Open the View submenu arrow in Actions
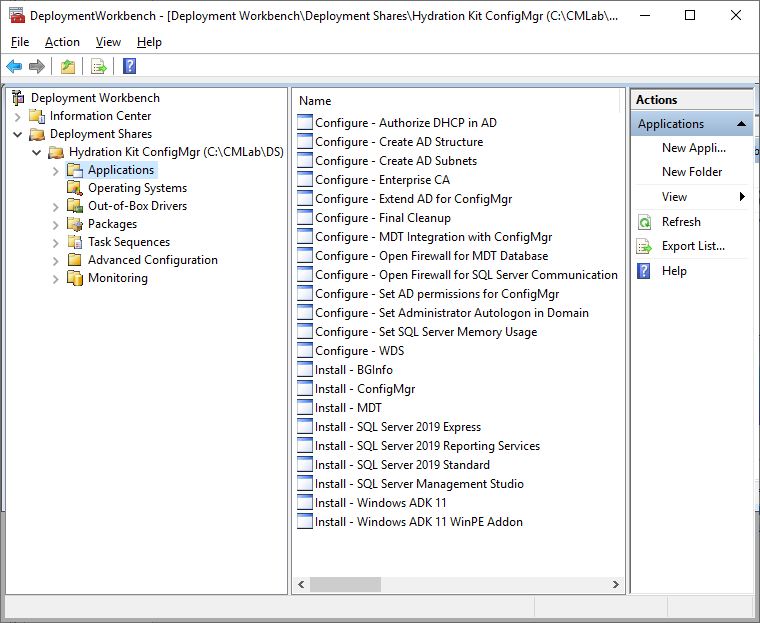This screenshot has height=623, width=760. [x=742, y=196]
